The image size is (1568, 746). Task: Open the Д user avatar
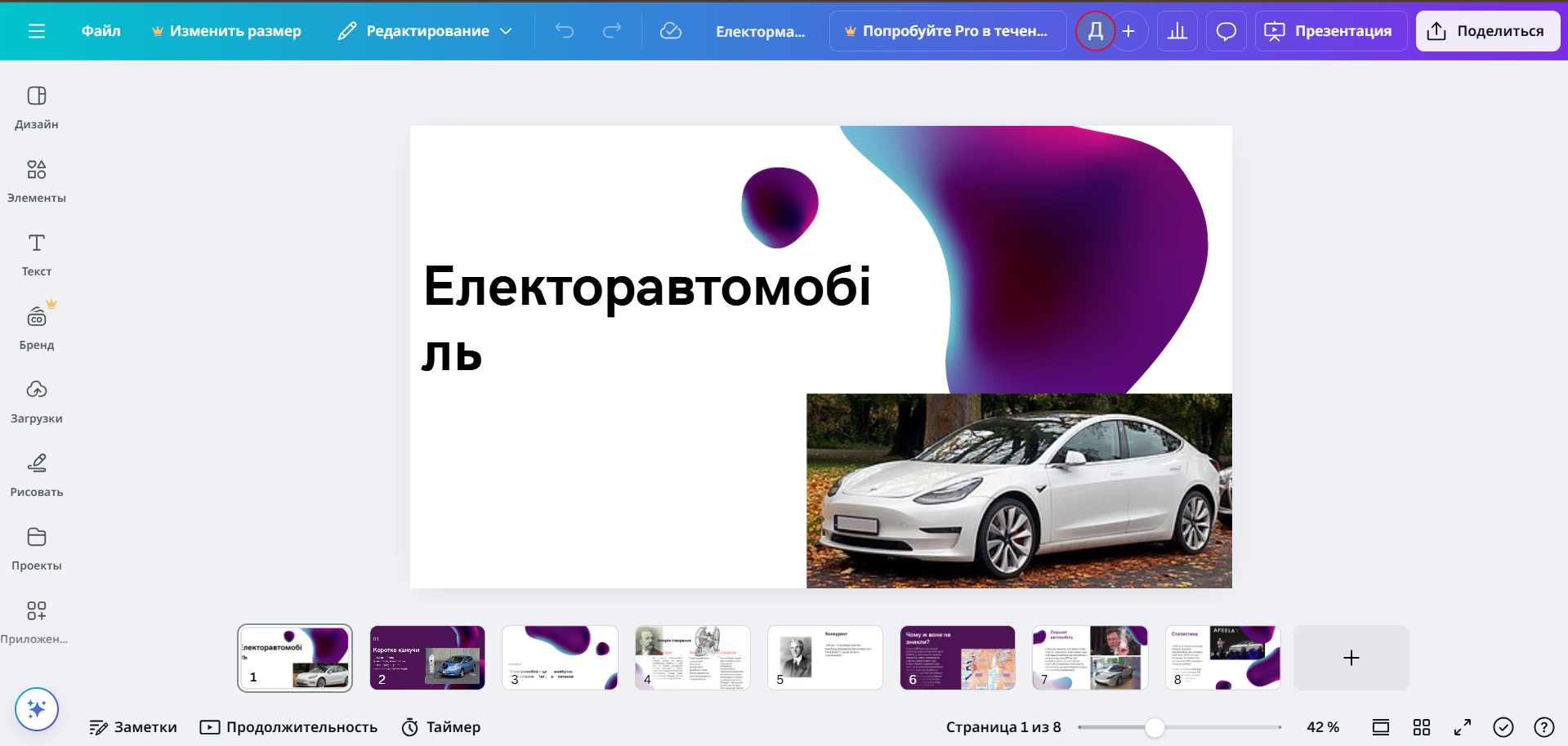point(1096,31)
